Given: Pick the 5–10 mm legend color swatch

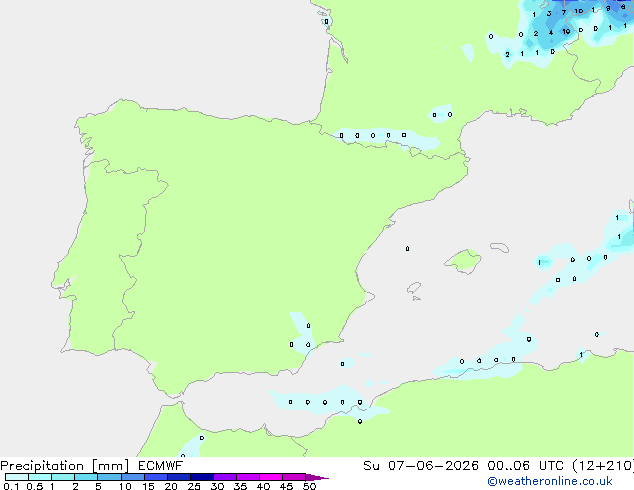Looking at the screenshot, I should pyautogui.click(x=109, y=477).
